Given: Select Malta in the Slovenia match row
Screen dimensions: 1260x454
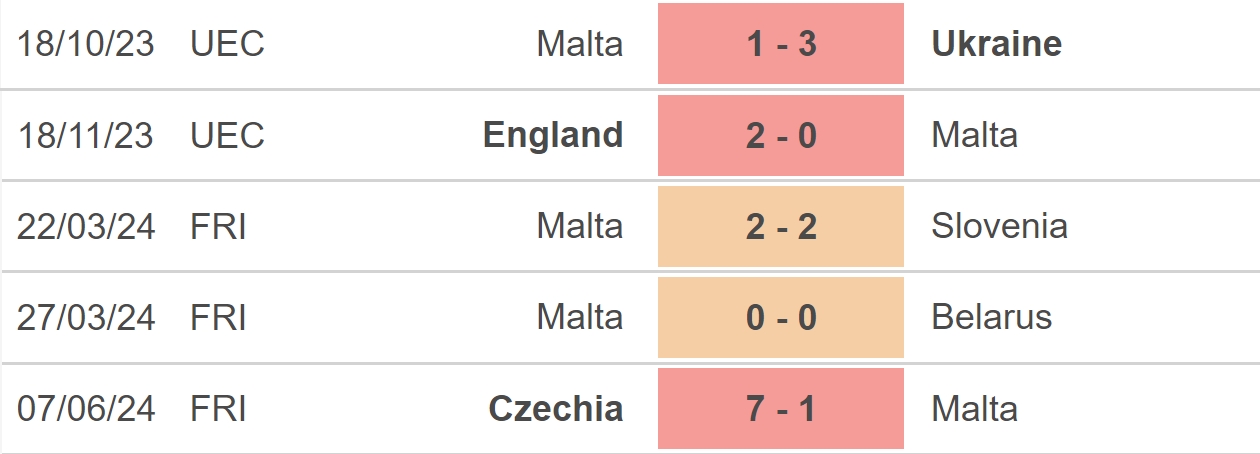Looking at the screenshot, I should click(580, 226).
